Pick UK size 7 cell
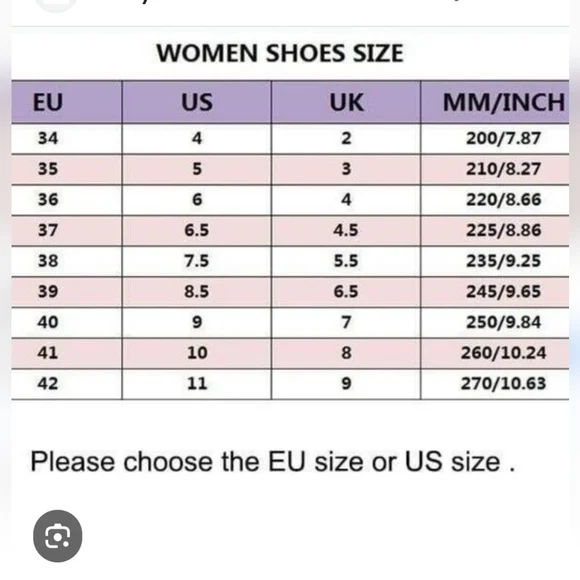Image resolution: width=580 pixels, height=580 pixels. coord(346,323)
